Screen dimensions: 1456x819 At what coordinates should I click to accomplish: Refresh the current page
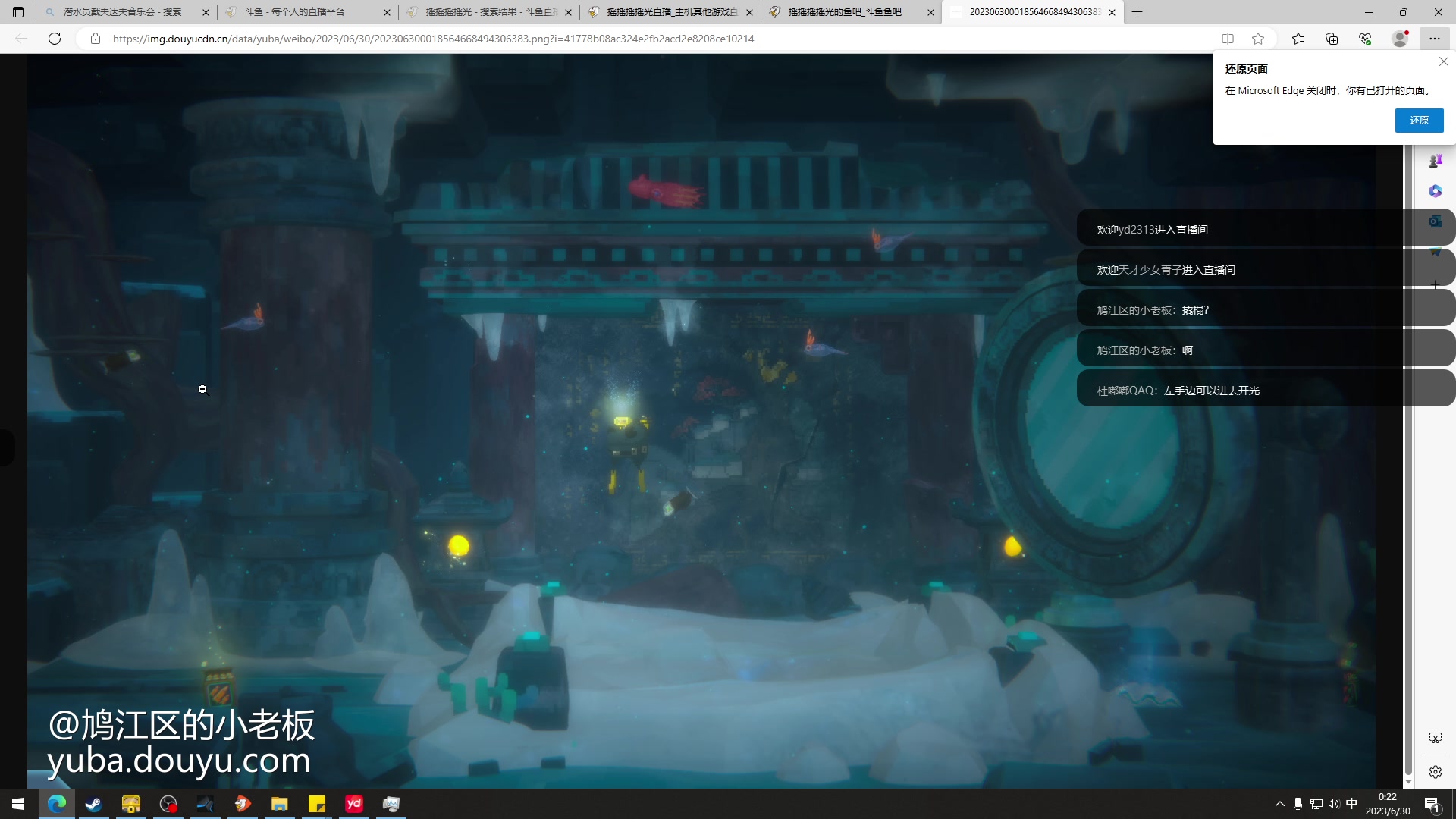point(55,39)
